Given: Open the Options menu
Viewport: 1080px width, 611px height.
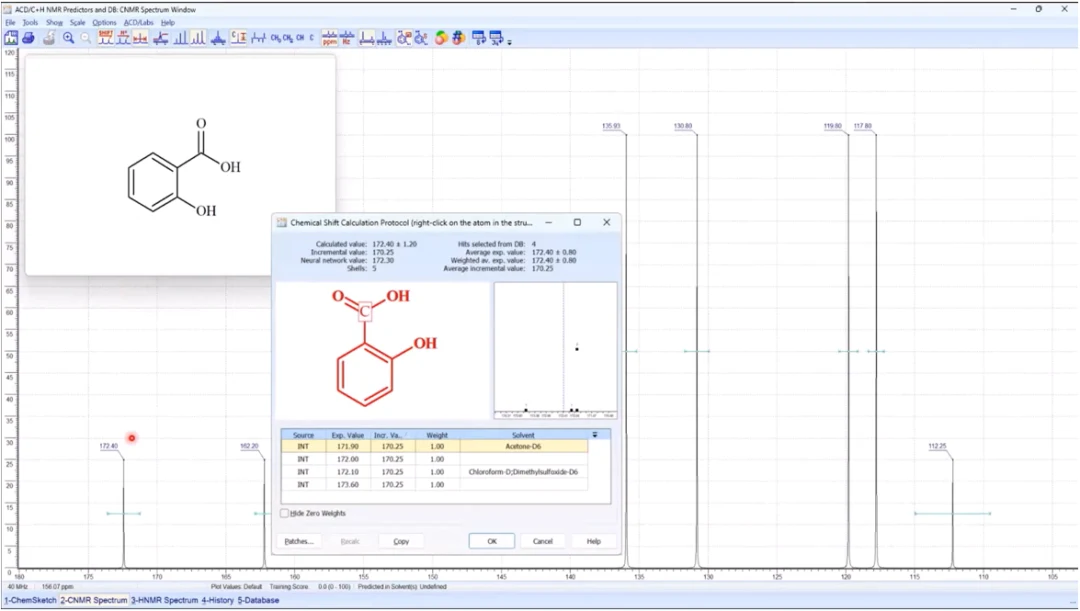Looking at the screenshot, I should [x=104, y=23].
